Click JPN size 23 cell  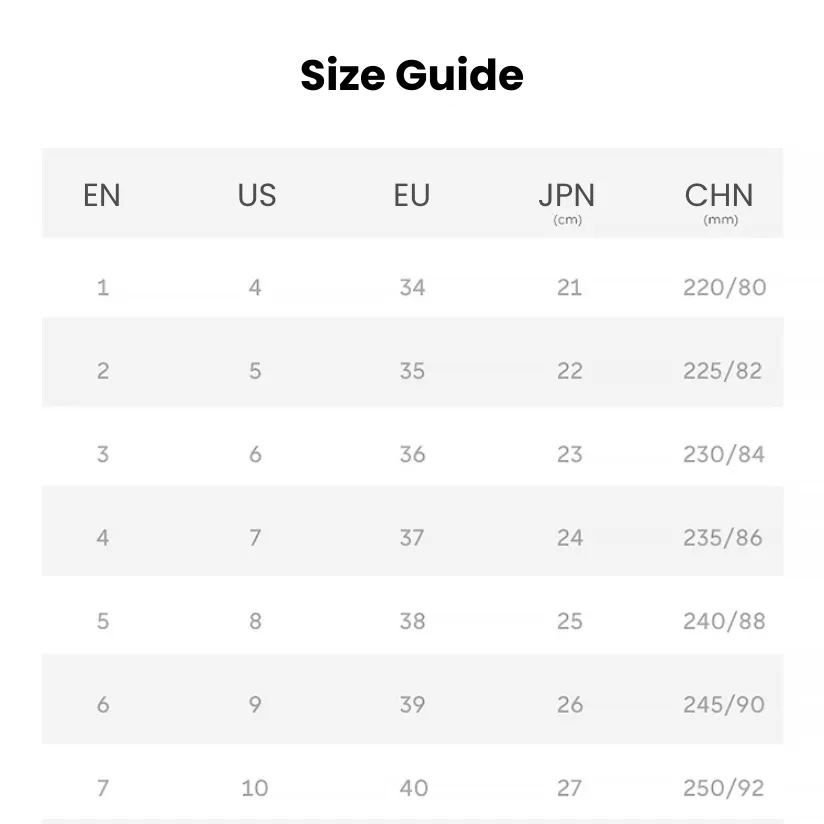[x=570, y=454]
